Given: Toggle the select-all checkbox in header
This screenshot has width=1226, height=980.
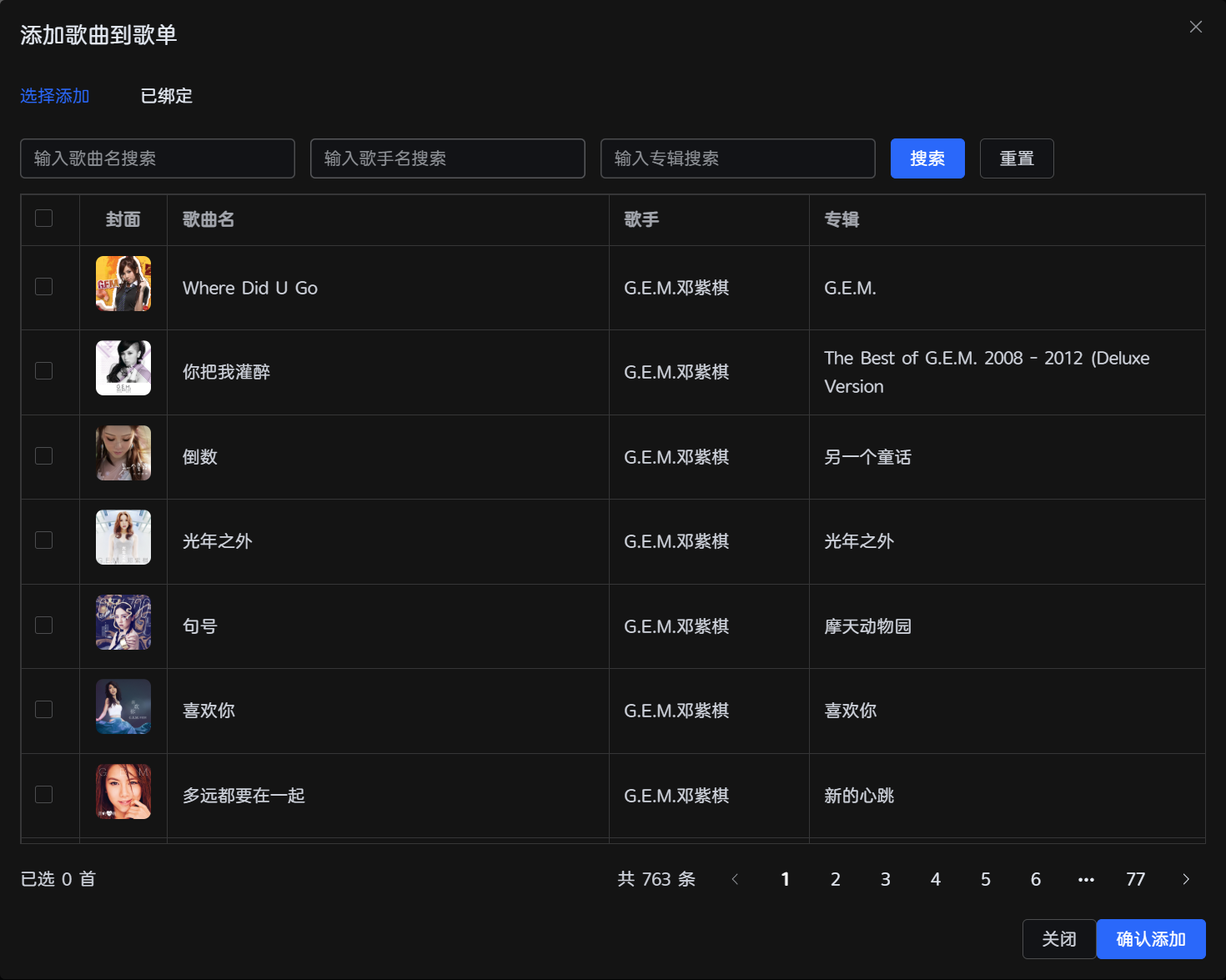Looking at the screenshot, I should (44, 219).
